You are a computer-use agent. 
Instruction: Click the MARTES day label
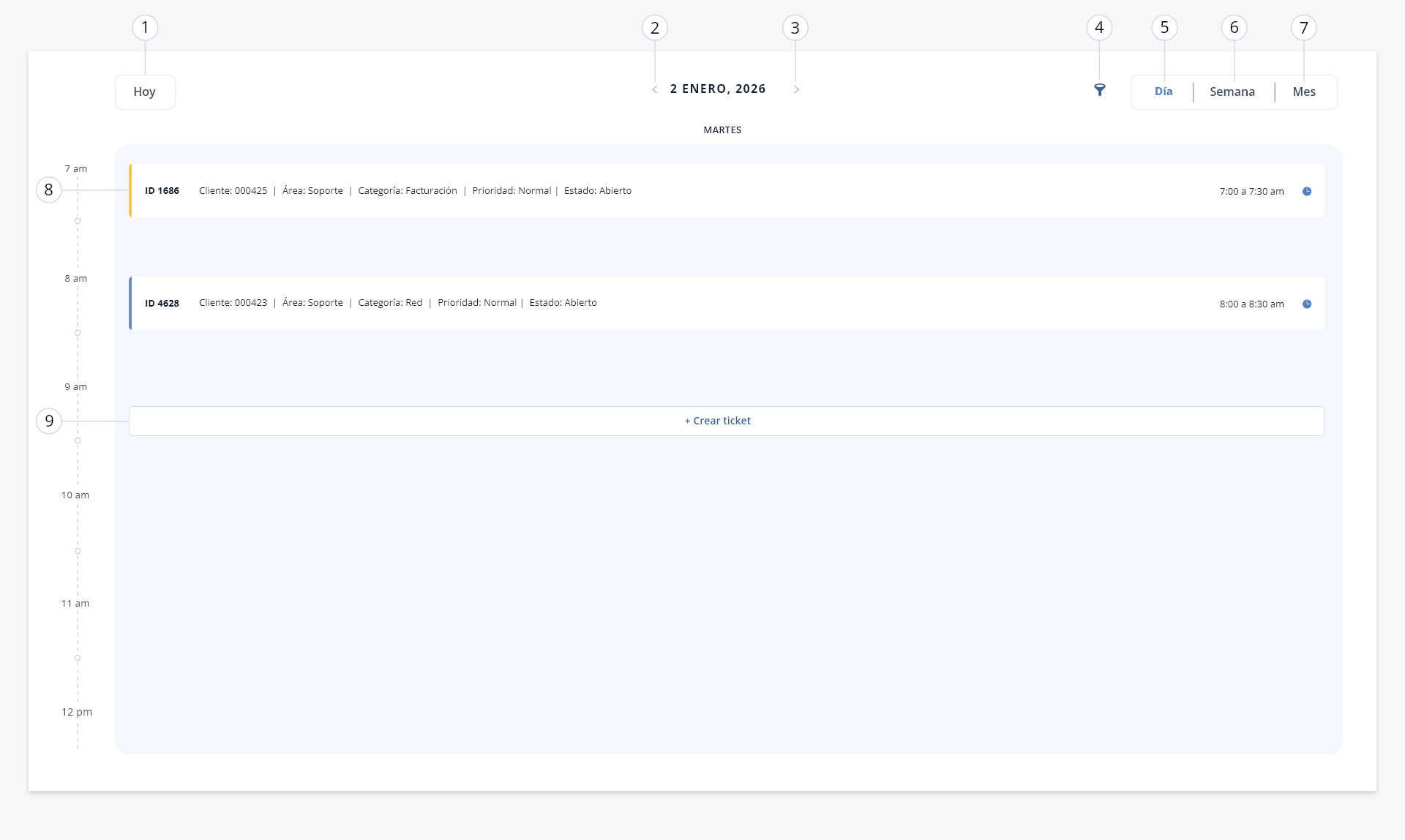(722, 130)
